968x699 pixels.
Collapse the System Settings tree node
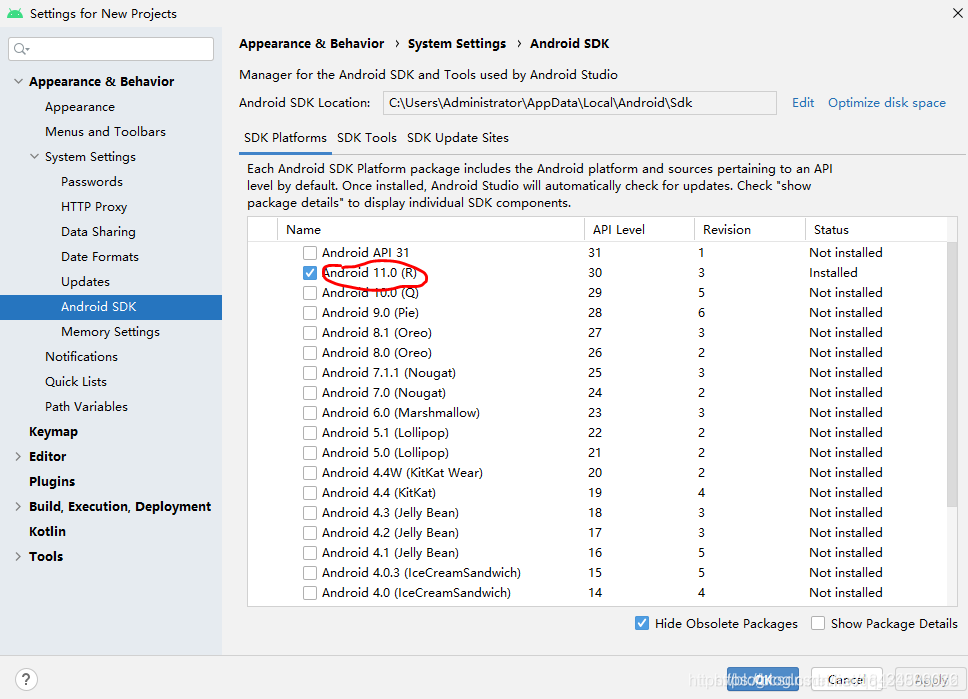pos(35,157)
